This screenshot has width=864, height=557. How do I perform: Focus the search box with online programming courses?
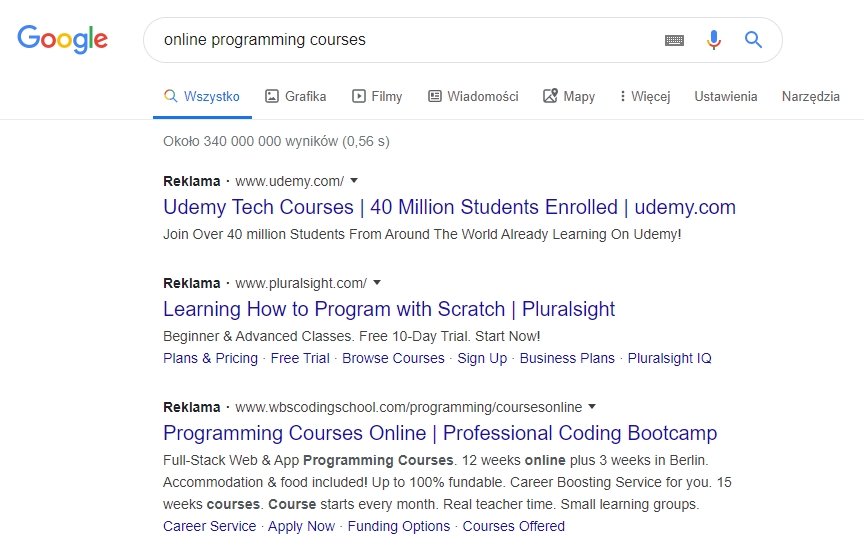[x=408, y=40]
